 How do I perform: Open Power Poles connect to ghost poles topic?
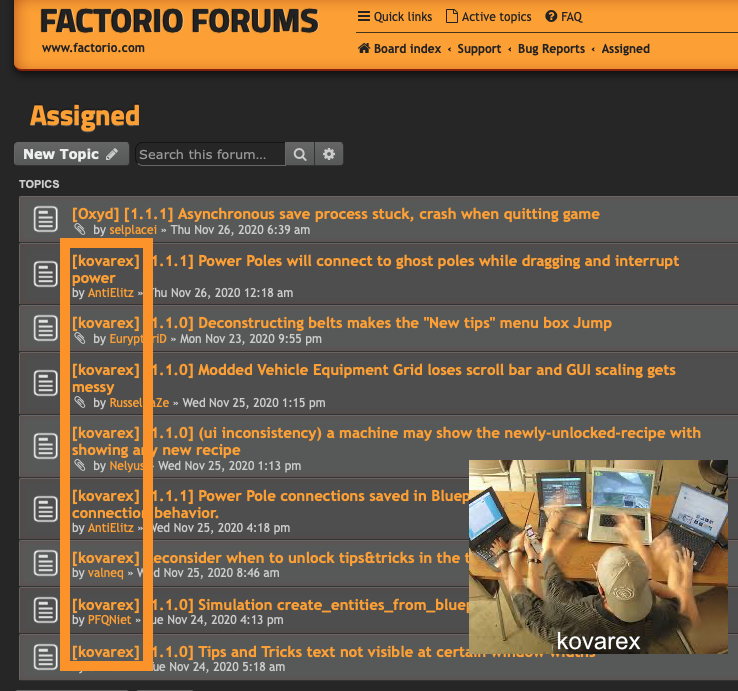coord(375,269)
